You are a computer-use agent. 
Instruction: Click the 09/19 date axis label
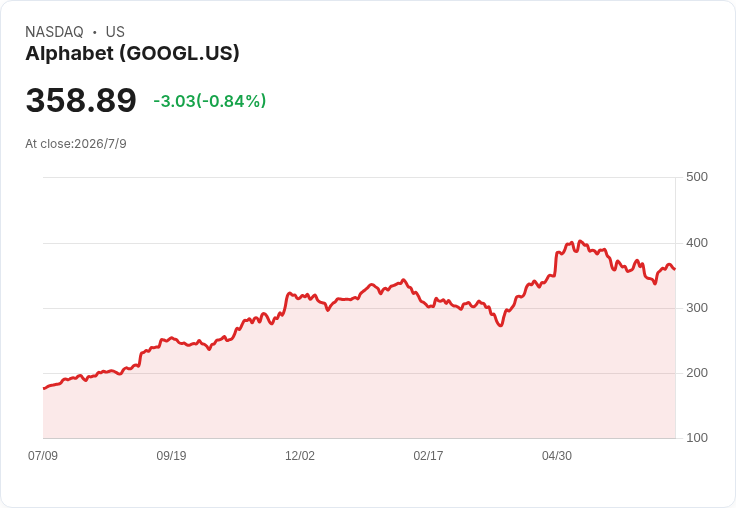(171, 455)
